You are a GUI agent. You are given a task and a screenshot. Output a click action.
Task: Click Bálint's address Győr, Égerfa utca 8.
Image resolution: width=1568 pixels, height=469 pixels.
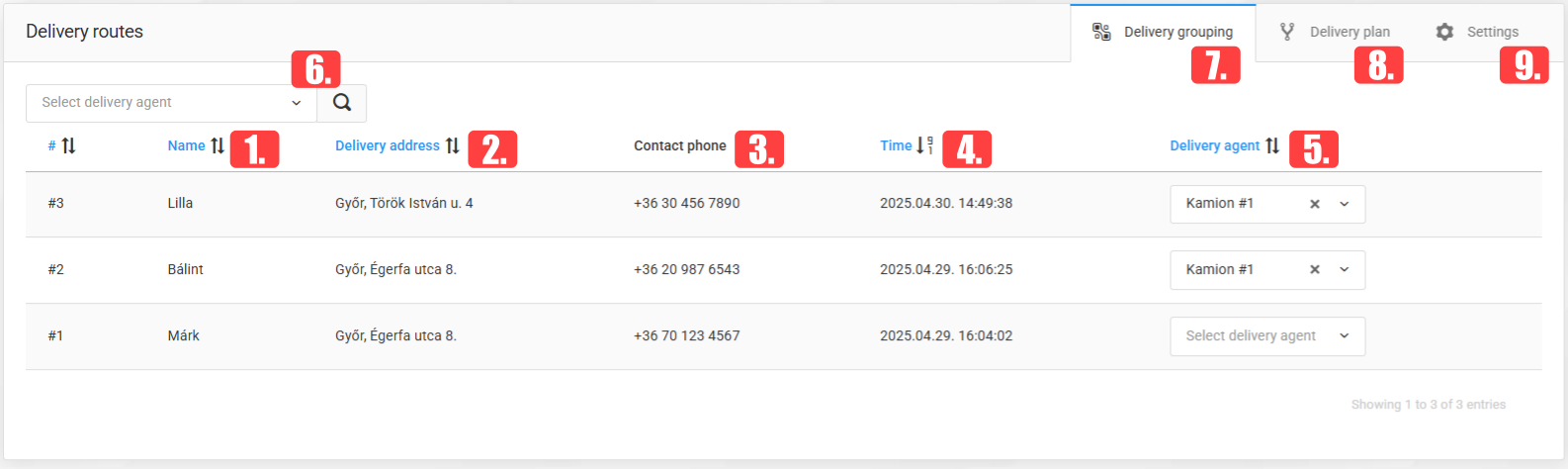395,269
